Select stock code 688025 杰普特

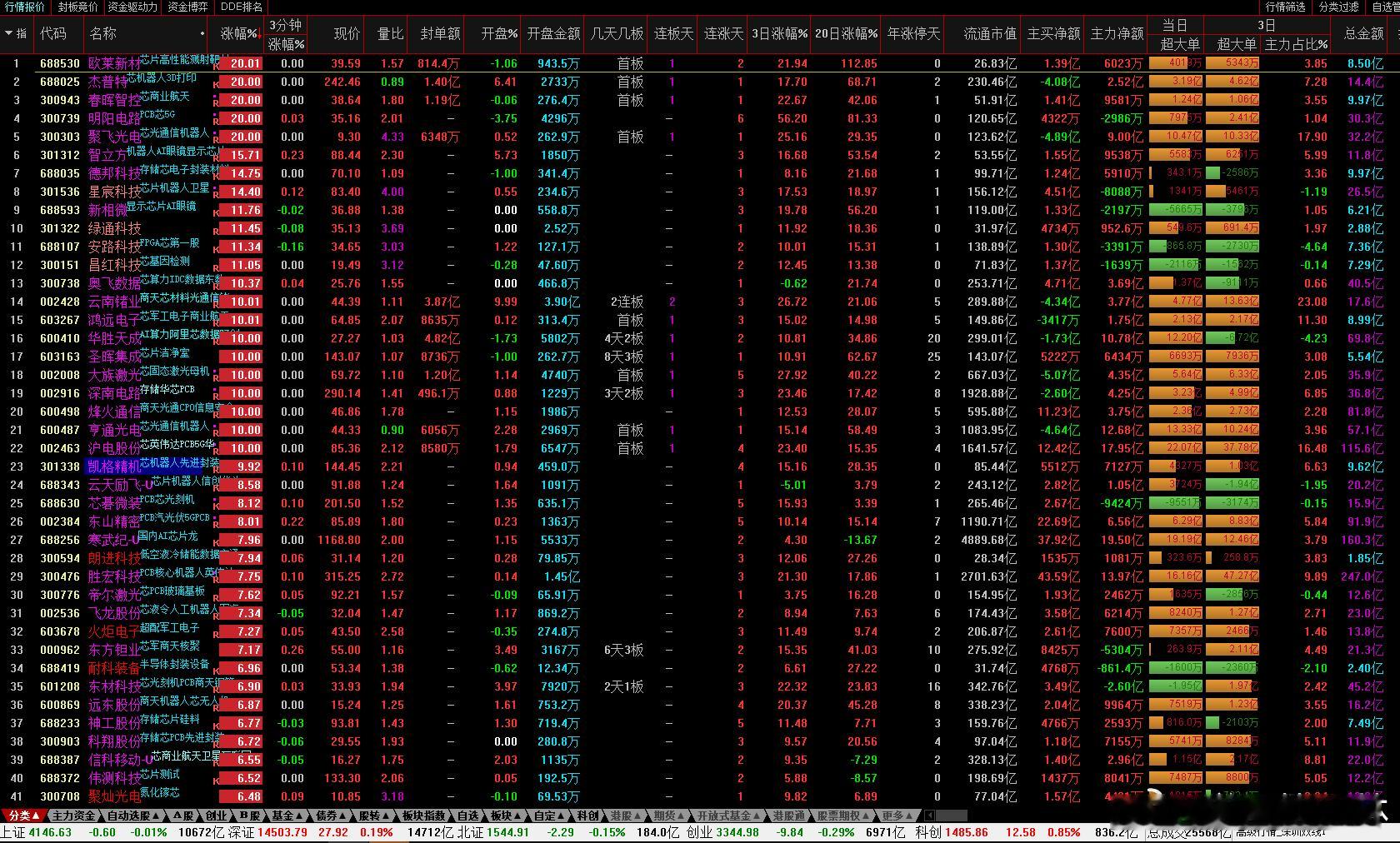coord(60,82)
